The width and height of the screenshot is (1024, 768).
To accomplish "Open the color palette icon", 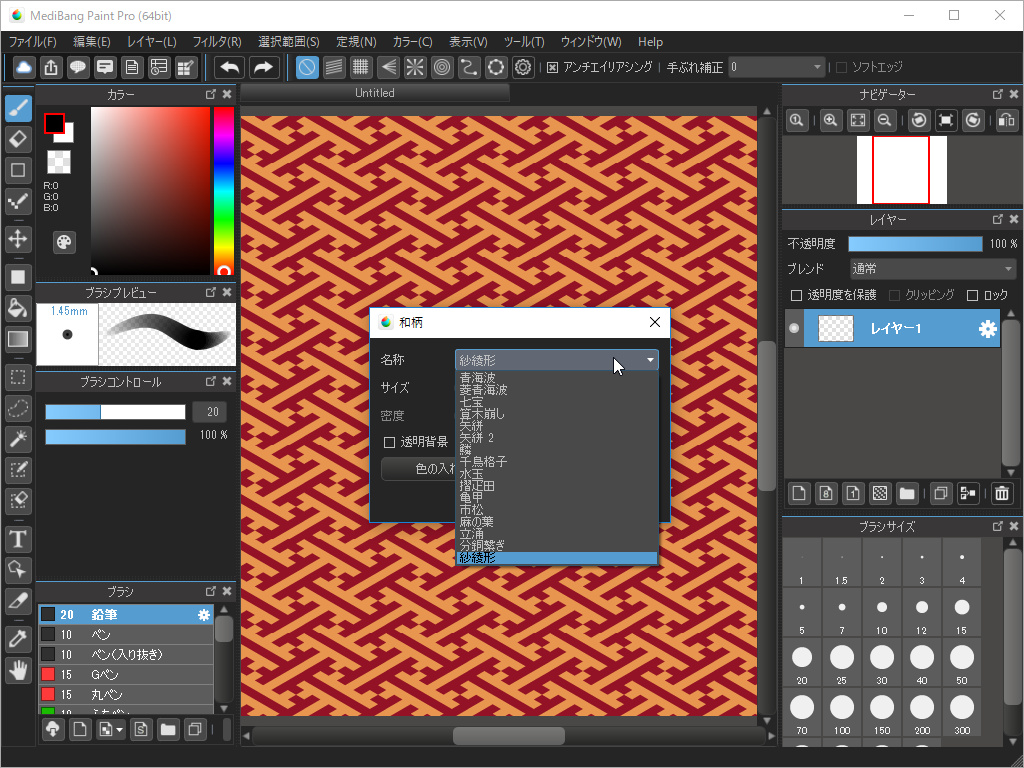I will [64, 243].
